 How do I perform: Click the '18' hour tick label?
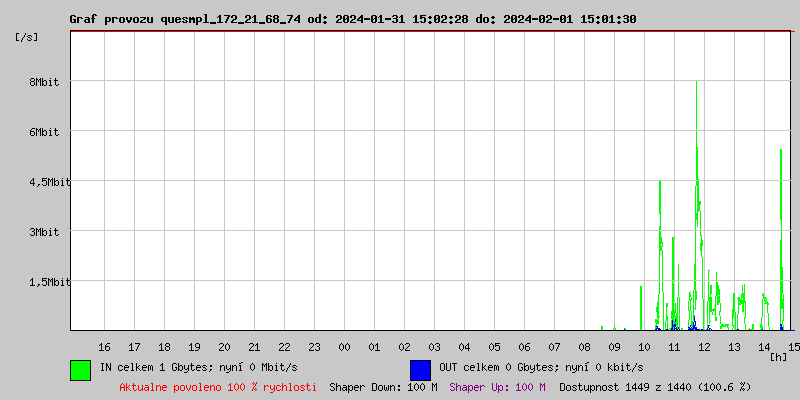point(164,347)
